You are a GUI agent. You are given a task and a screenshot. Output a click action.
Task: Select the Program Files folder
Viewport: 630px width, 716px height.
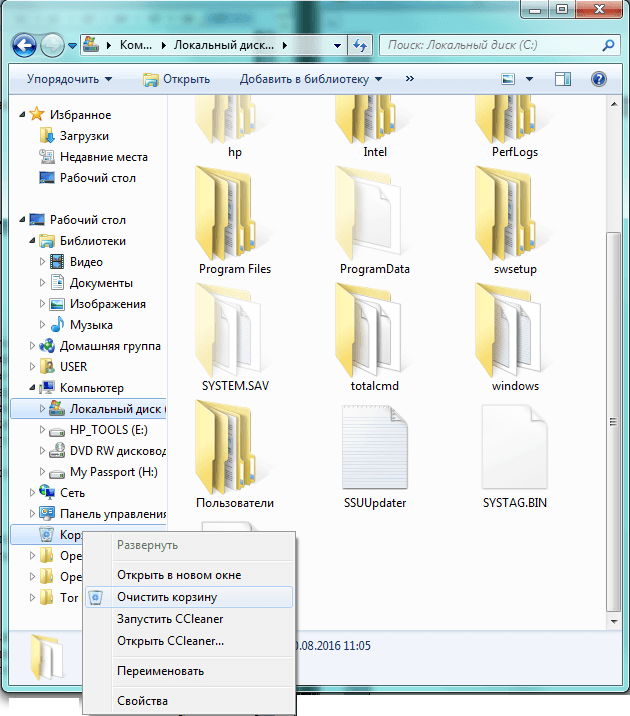click(x=235, y=221)
